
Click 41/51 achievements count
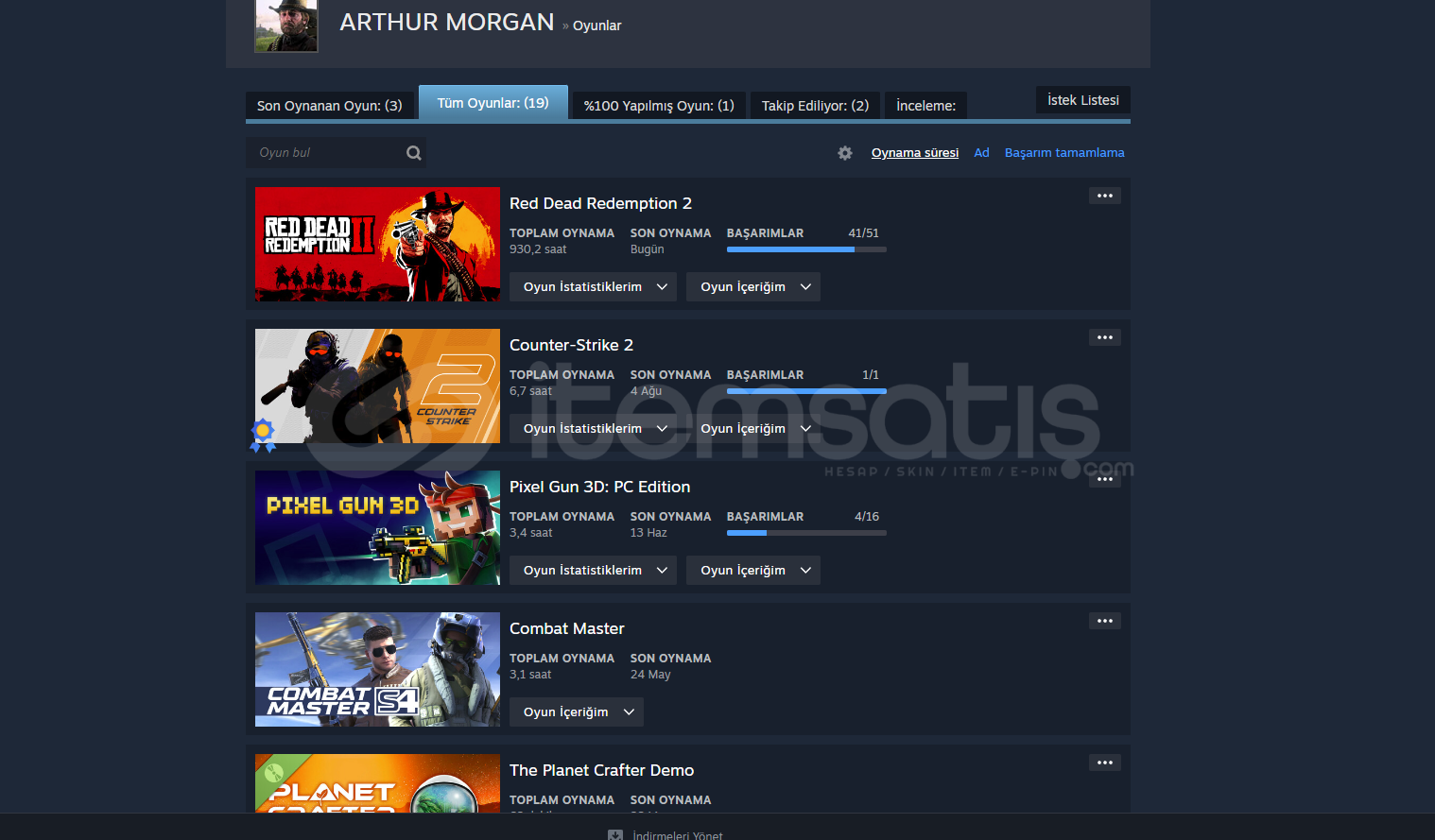(863, 233)
